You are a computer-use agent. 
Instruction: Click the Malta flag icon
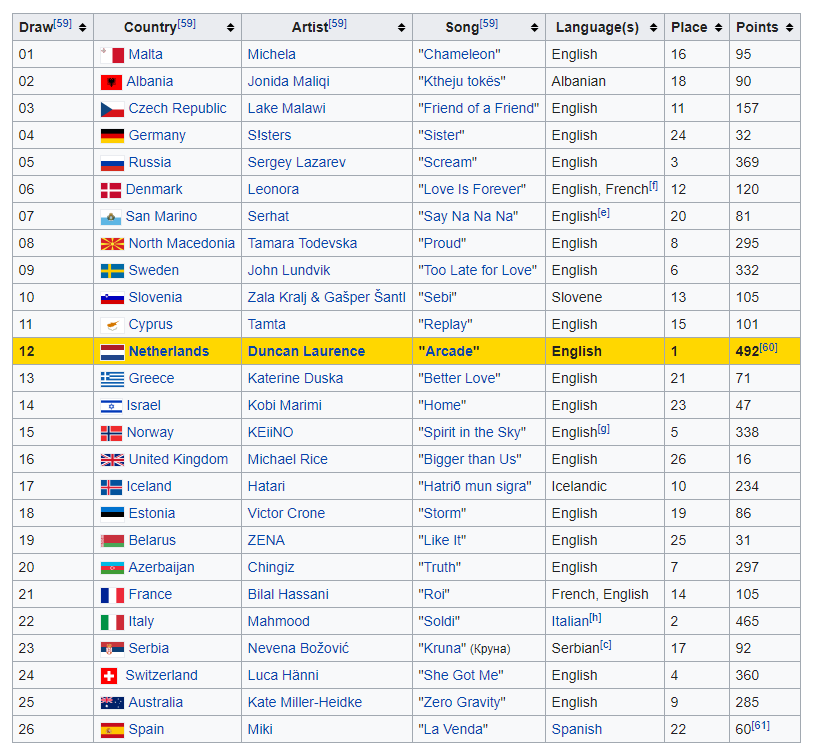(112, 54)
